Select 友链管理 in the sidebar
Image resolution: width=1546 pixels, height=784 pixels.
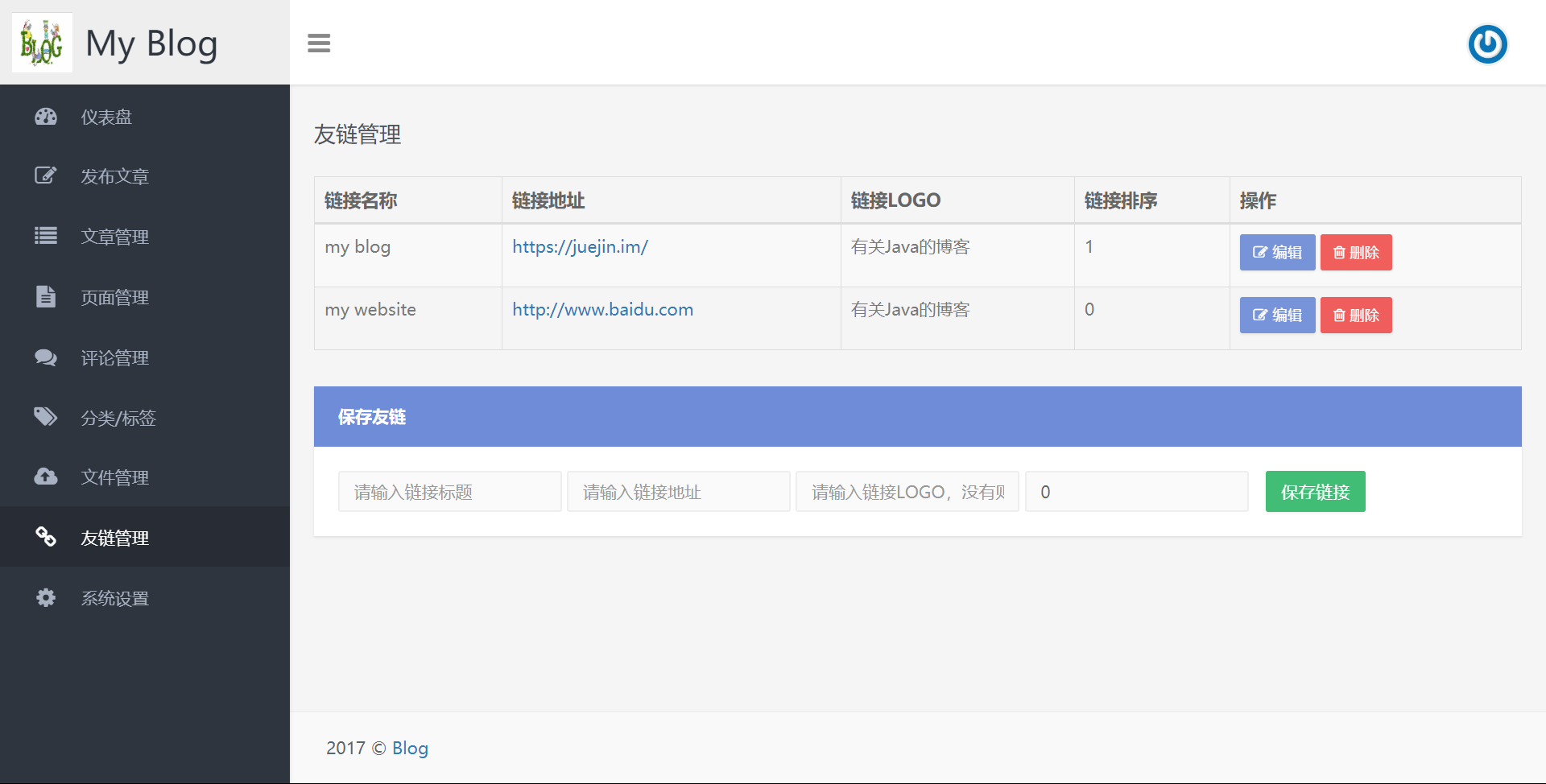click(x=145, y=537)
